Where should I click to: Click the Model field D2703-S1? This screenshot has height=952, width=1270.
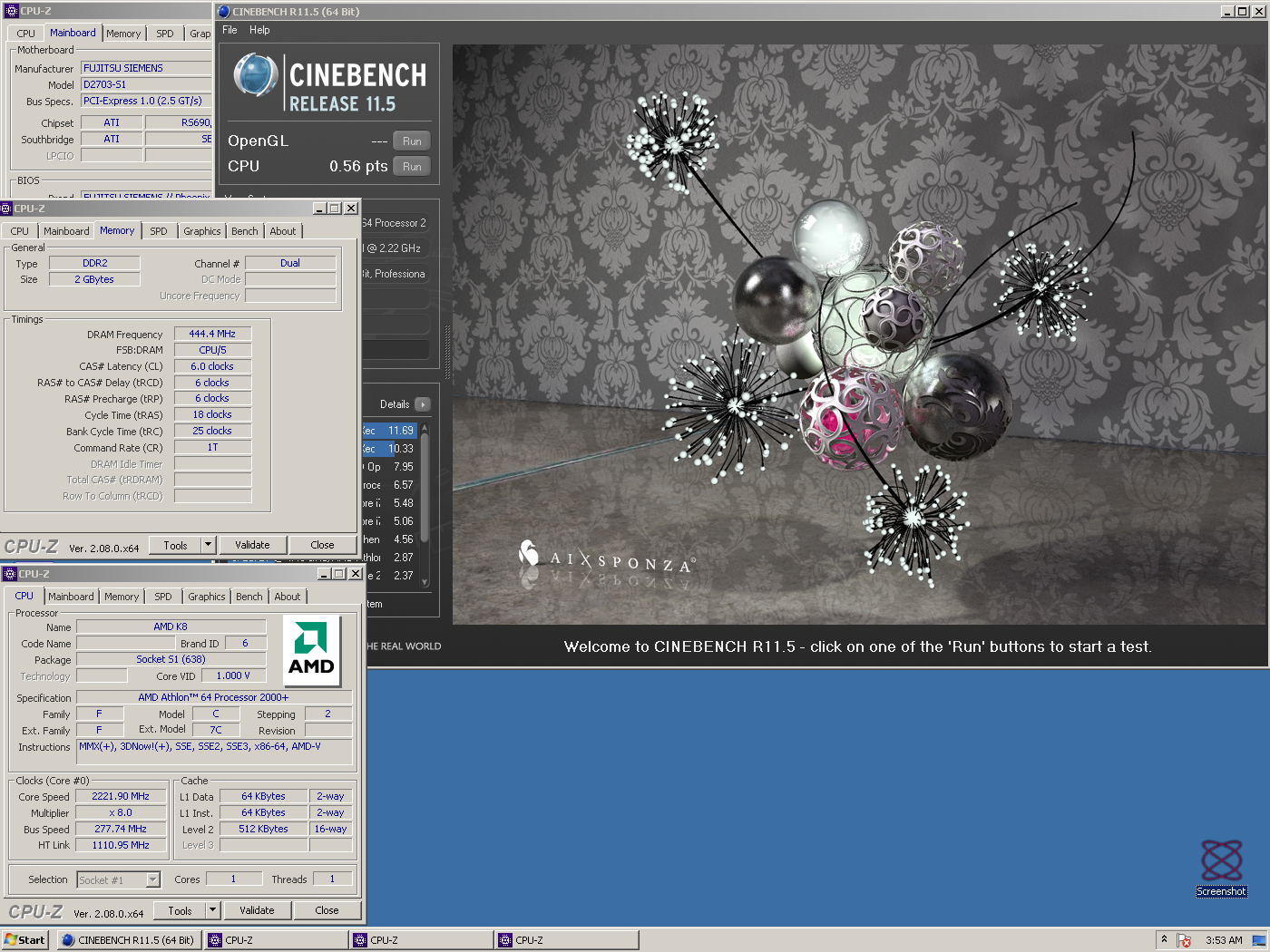[x=147, y=84]
